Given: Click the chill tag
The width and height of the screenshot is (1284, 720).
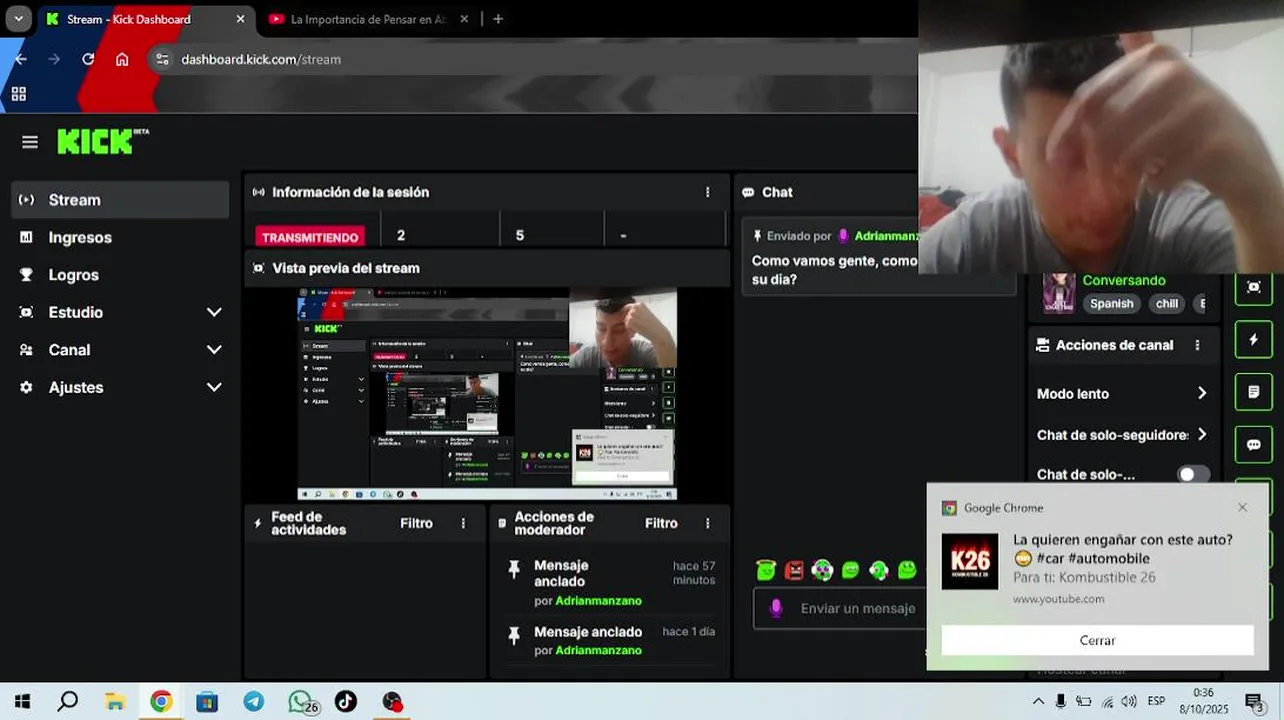Looking at the screenshot, I should 1167,304.
